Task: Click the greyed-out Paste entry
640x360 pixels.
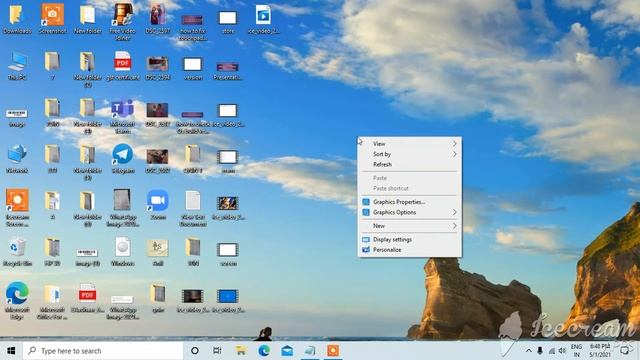Action: [x=410, y=178]
